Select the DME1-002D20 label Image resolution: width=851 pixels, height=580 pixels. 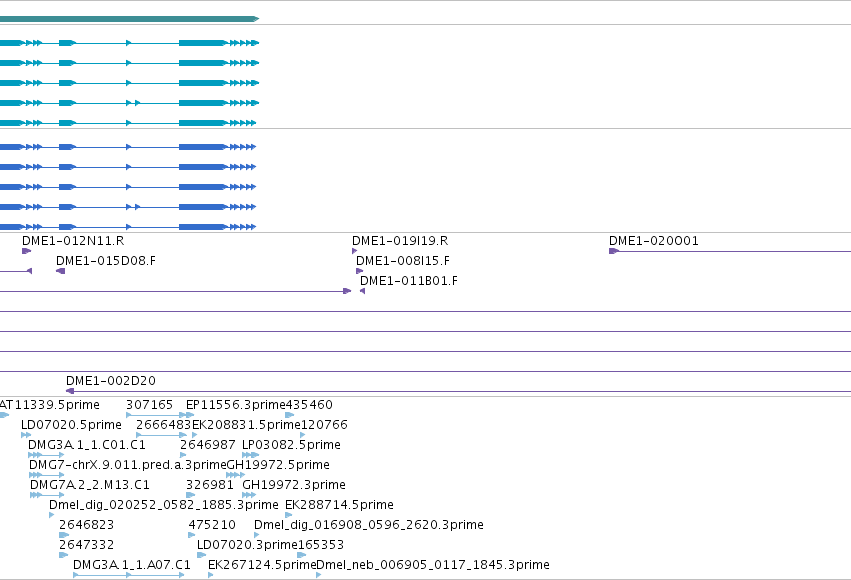click(111, 381)
